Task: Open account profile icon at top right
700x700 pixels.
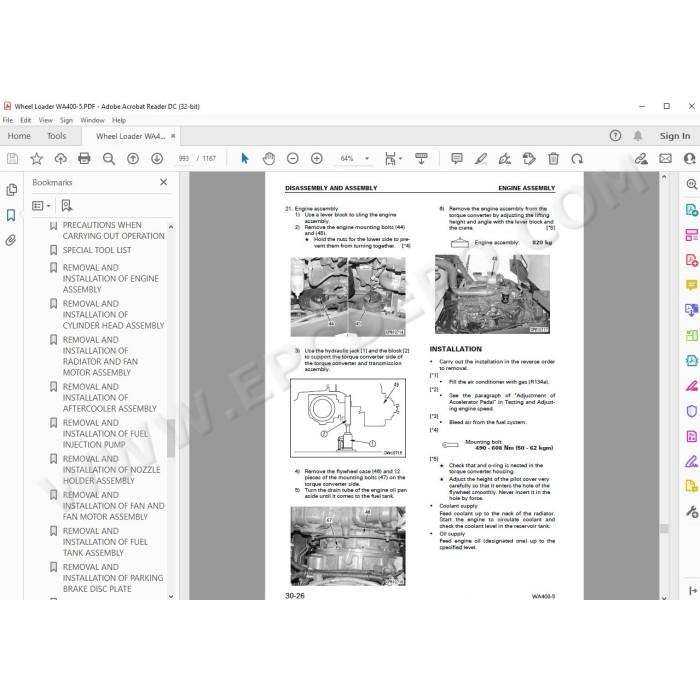Action: (690, 158)
